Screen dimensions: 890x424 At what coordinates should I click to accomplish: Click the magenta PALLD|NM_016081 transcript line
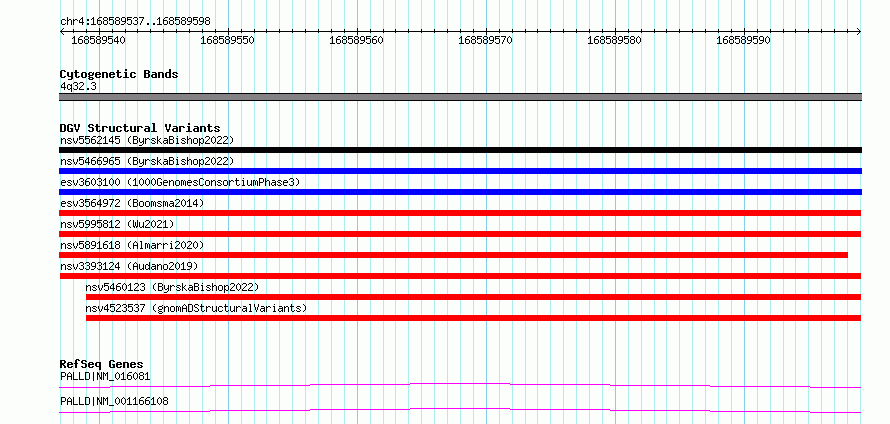pyautogui.click(x=460, y=386)
